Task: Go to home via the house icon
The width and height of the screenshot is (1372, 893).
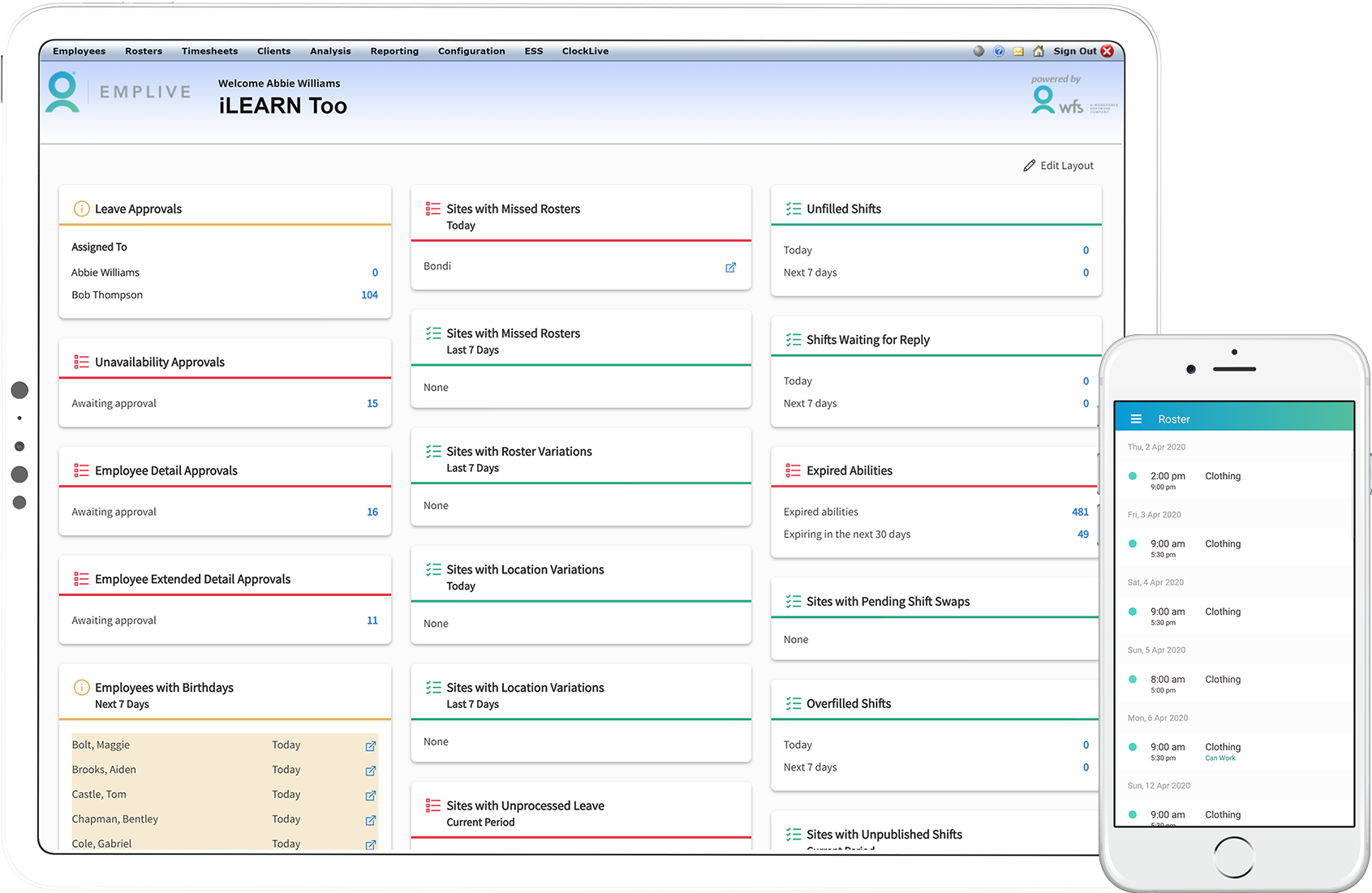Action: coord(1039,50)
